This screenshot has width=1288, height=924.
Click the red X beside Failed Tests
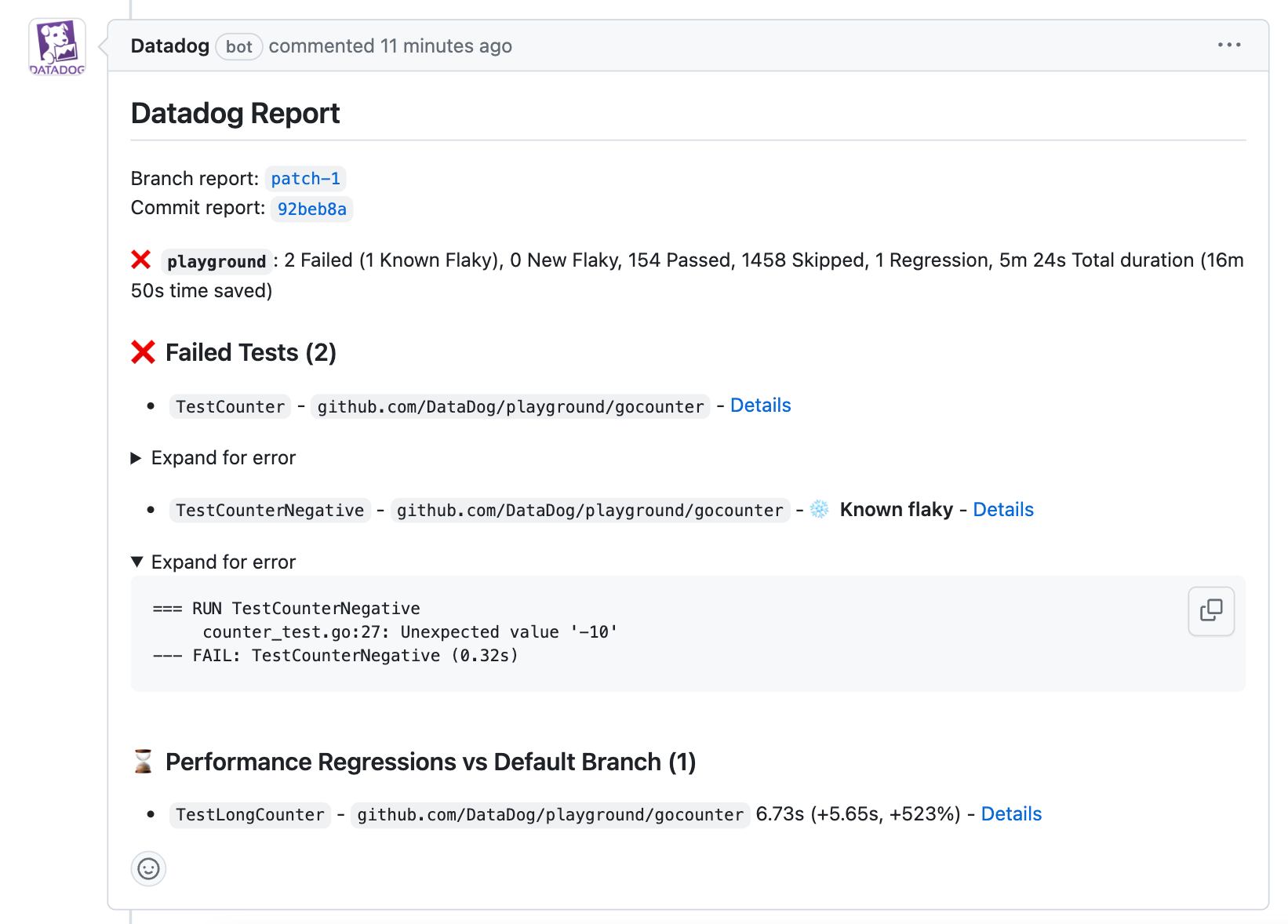[143, 352]
